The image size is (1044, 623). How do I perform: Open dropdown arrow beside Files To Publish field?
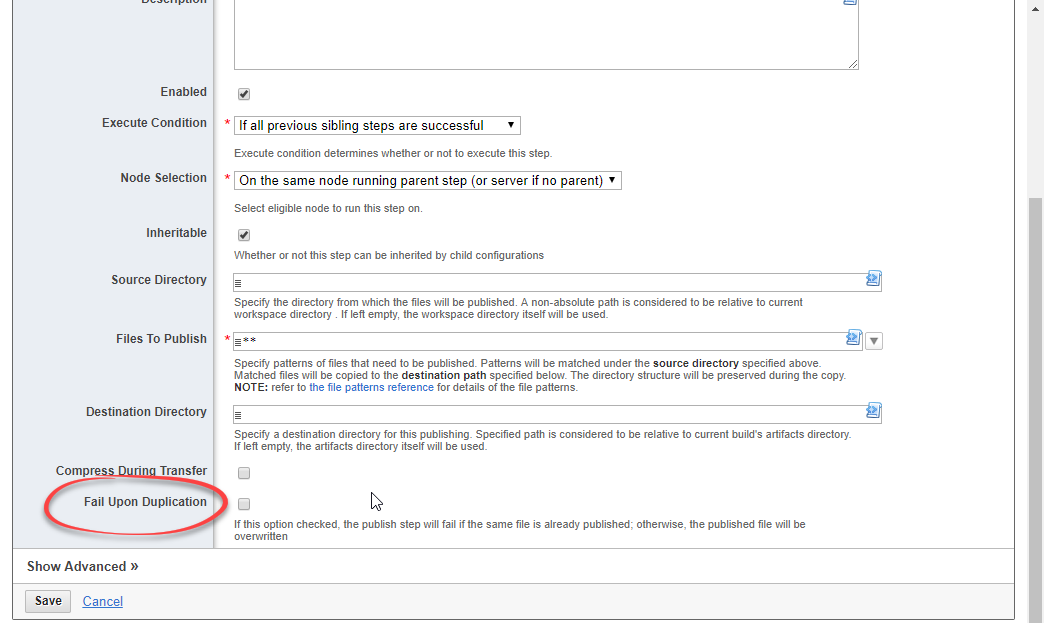coord(874,341)
